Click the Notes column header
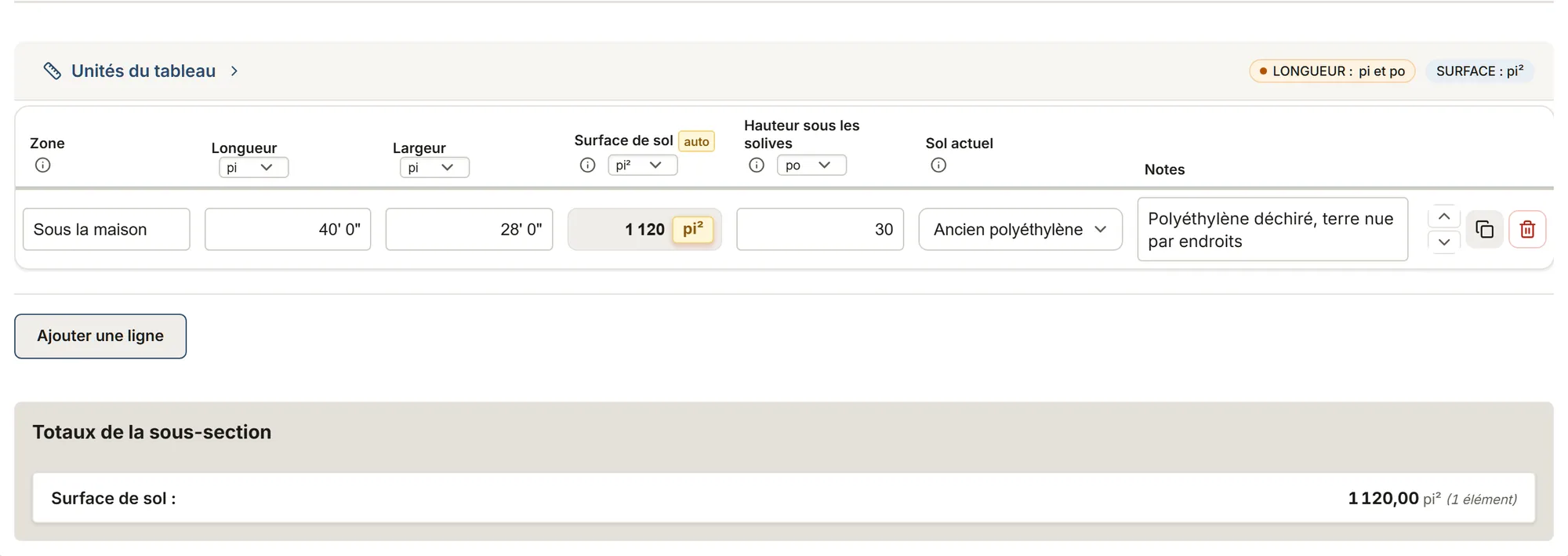 1164,169
